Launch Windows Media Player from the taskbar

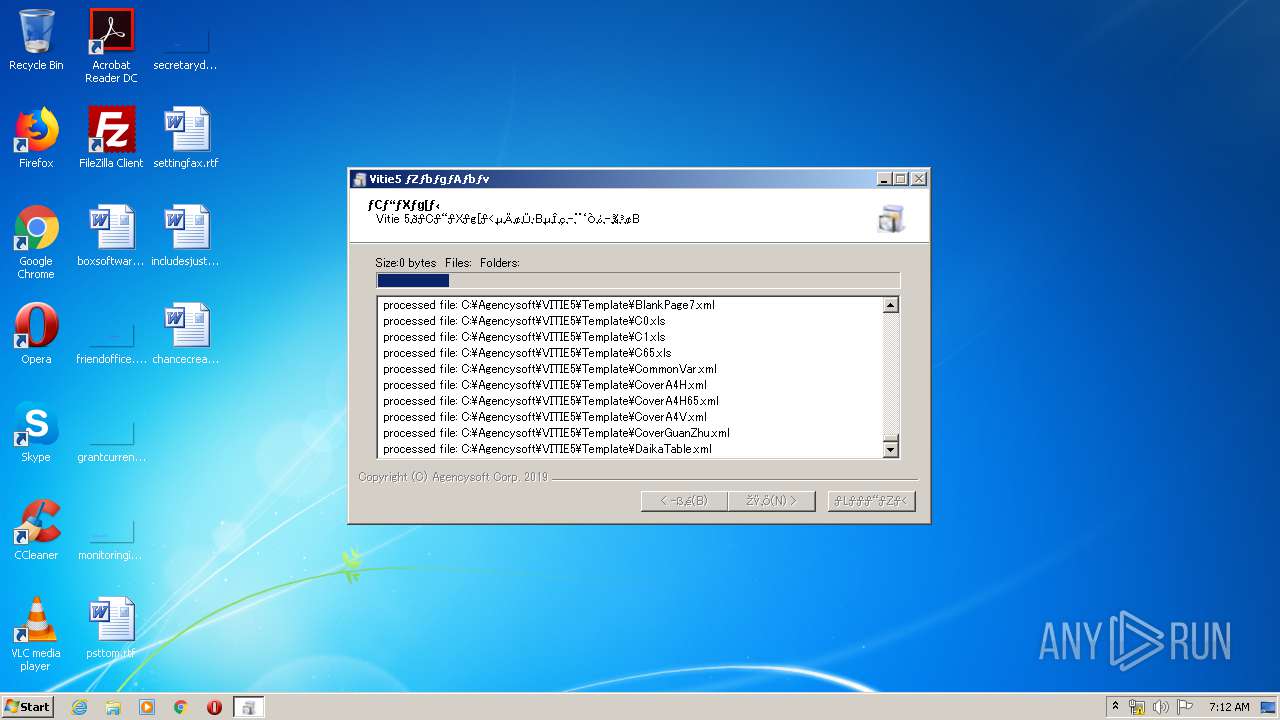click(147, 707)
